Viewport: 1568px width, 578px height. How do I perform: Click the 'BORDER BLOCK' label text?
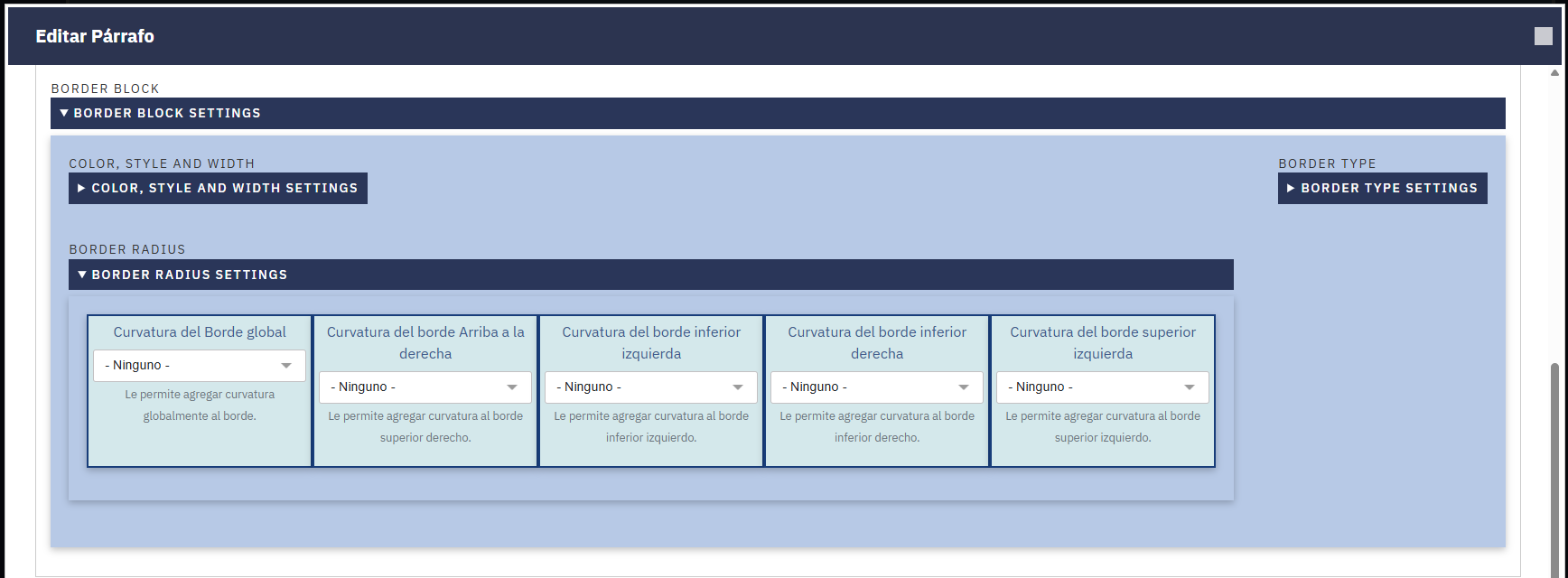coord(105,89)
